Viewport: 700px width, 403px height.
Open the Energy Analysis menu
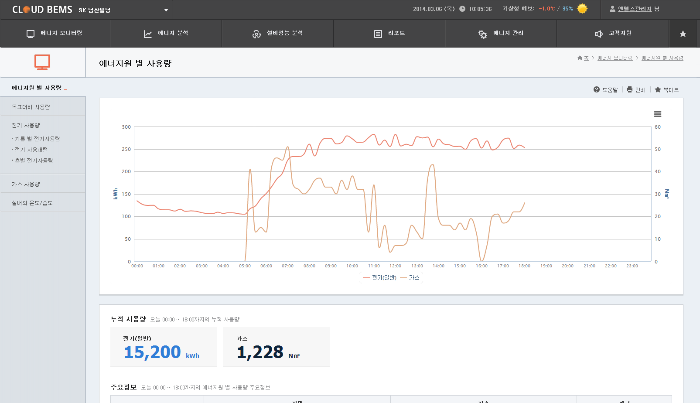pyautogui.click(x=166, y=34)
